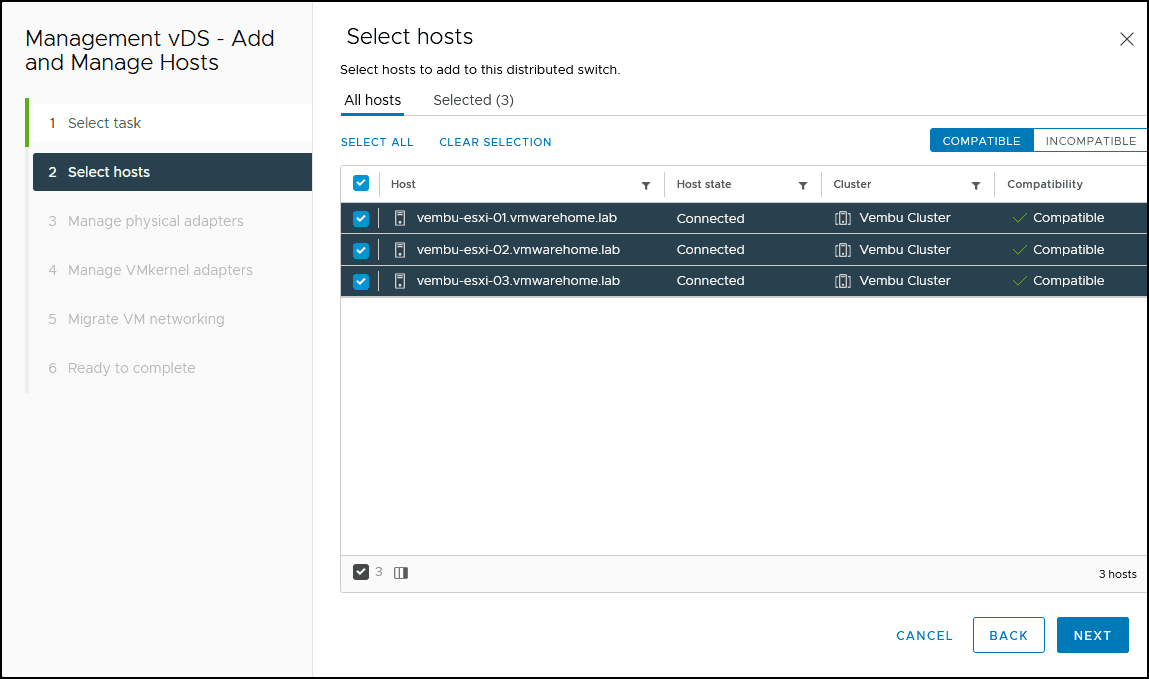Image resolution: width=1149 pixels, height=679 pixels.
Task: Uncheck the vembu-esxi-03 host checkbox
Action: [x=361, y=281]
